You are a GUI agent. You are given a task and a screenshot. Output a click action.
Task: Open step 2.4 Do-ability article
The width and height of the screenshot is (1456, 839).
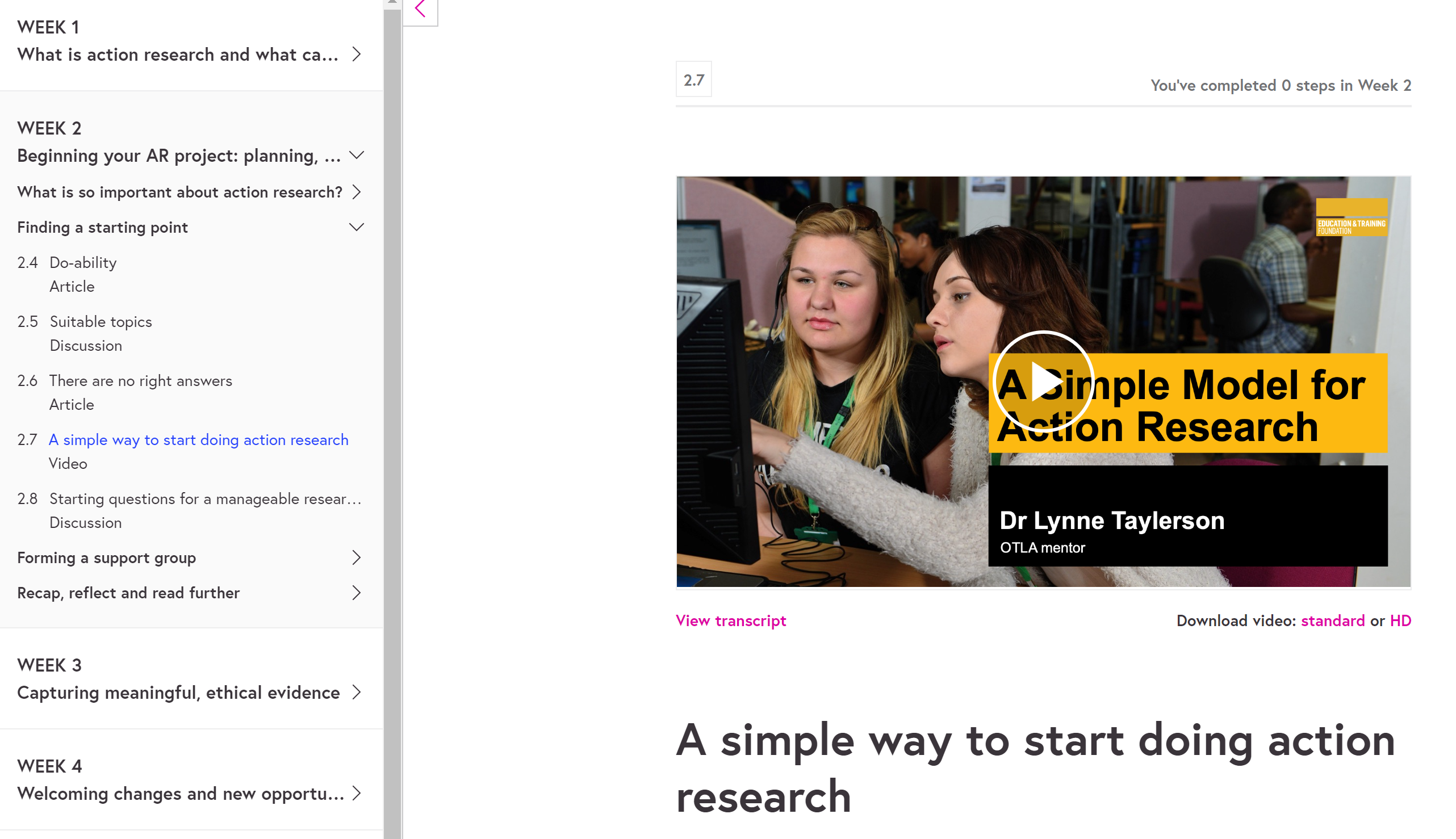click(83, 263)
